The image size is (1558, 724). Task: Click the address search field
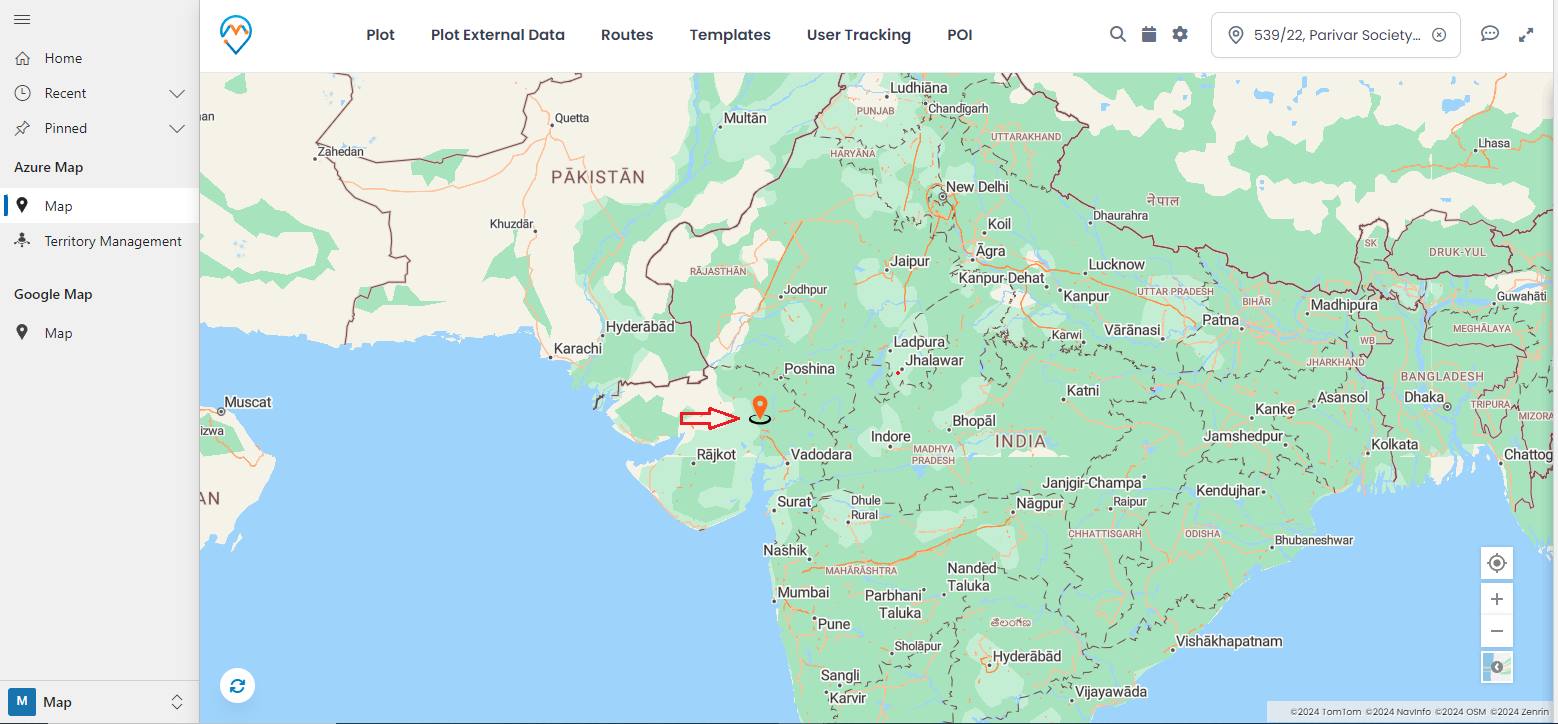1335,35
